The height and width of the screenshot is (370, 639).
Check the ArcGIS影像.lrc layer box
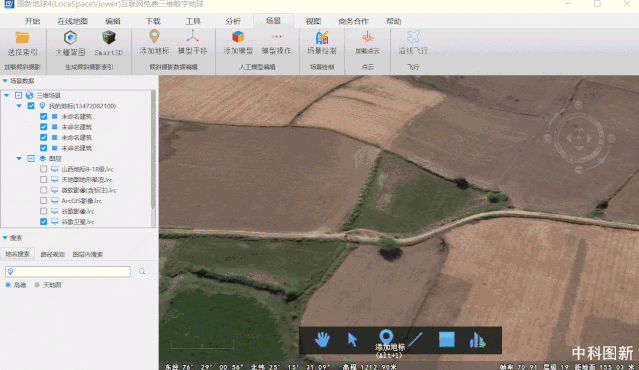[44, 200]
